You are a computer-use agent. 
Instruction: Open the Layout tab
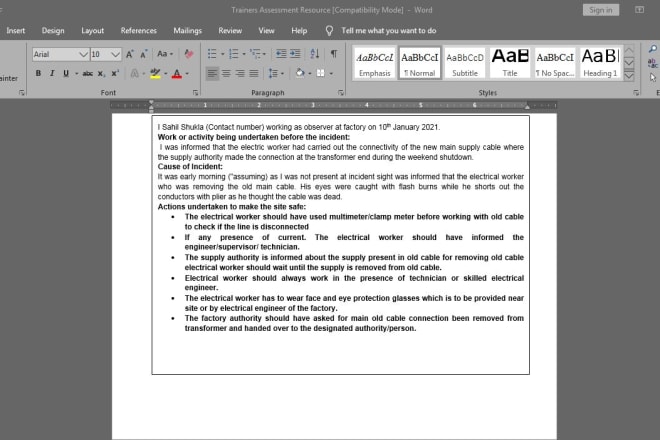[x=93, y=31]
